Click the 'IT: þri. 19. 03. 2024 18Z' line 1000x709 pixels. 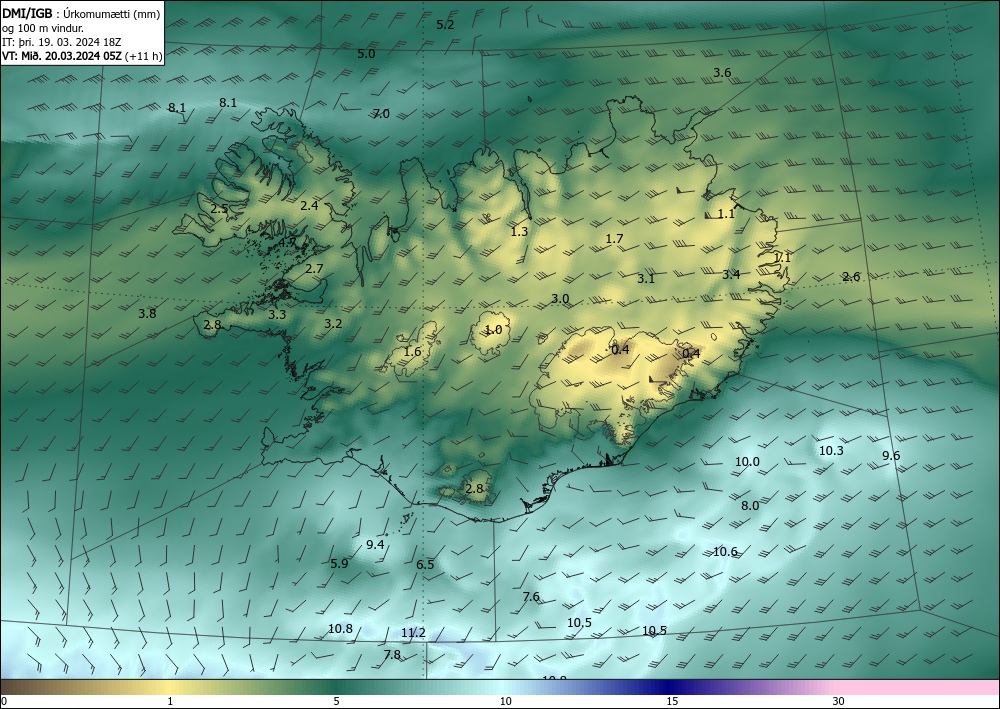click(62, 42)
